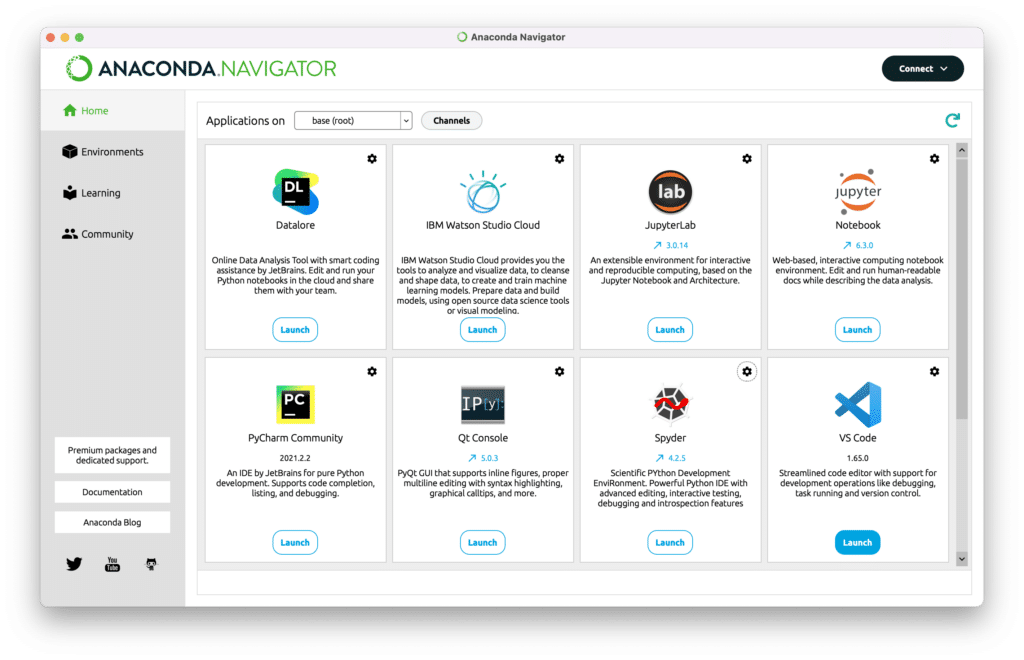Click the Jupyter Notebook logo
Image resolution: width=1024 pixels, height=660 pixels.
pyautogui.click(x=858, y=192)
